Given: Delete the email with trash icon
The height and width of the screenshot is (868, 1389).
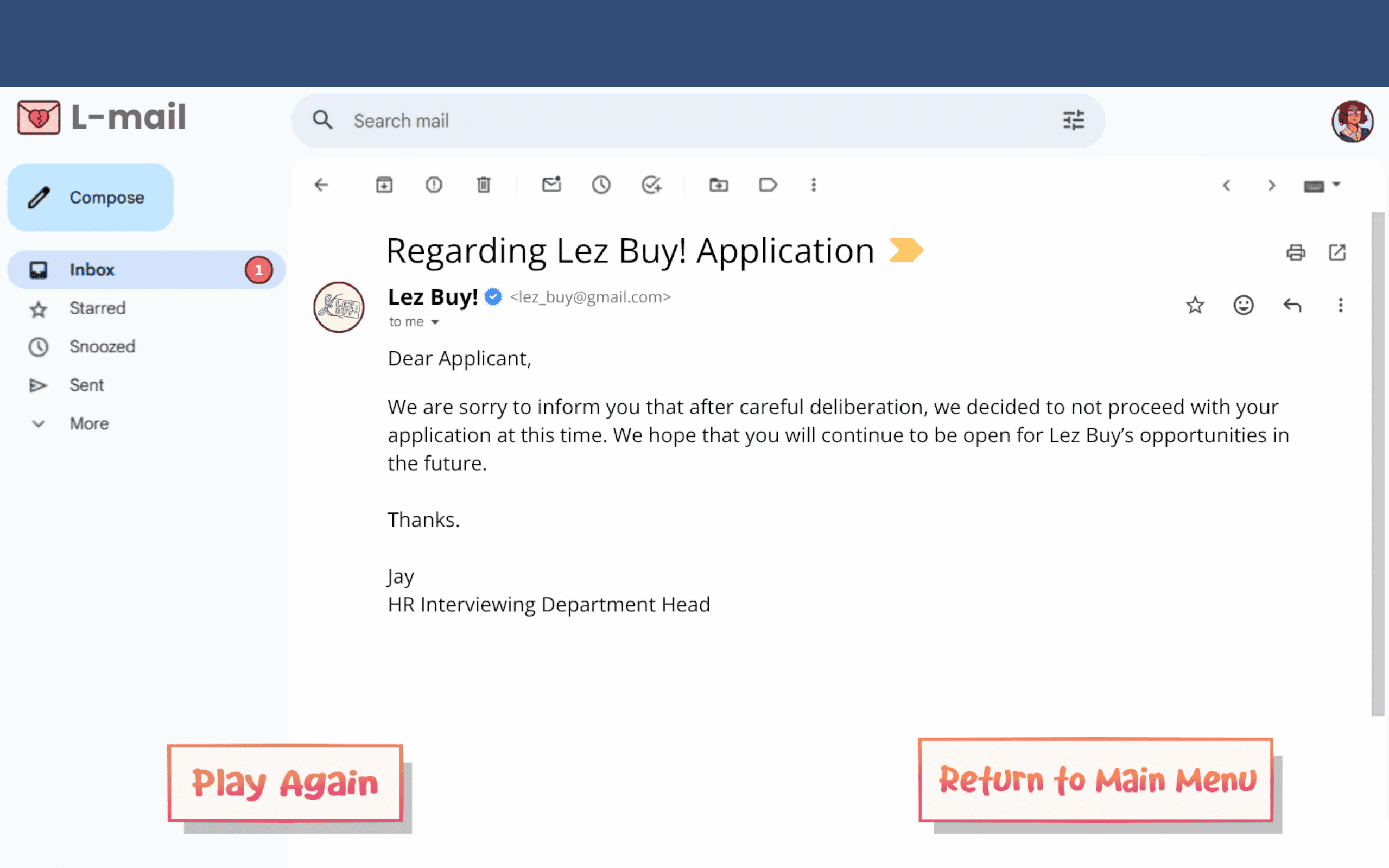Looking at the screenshot, I should 483,185.
